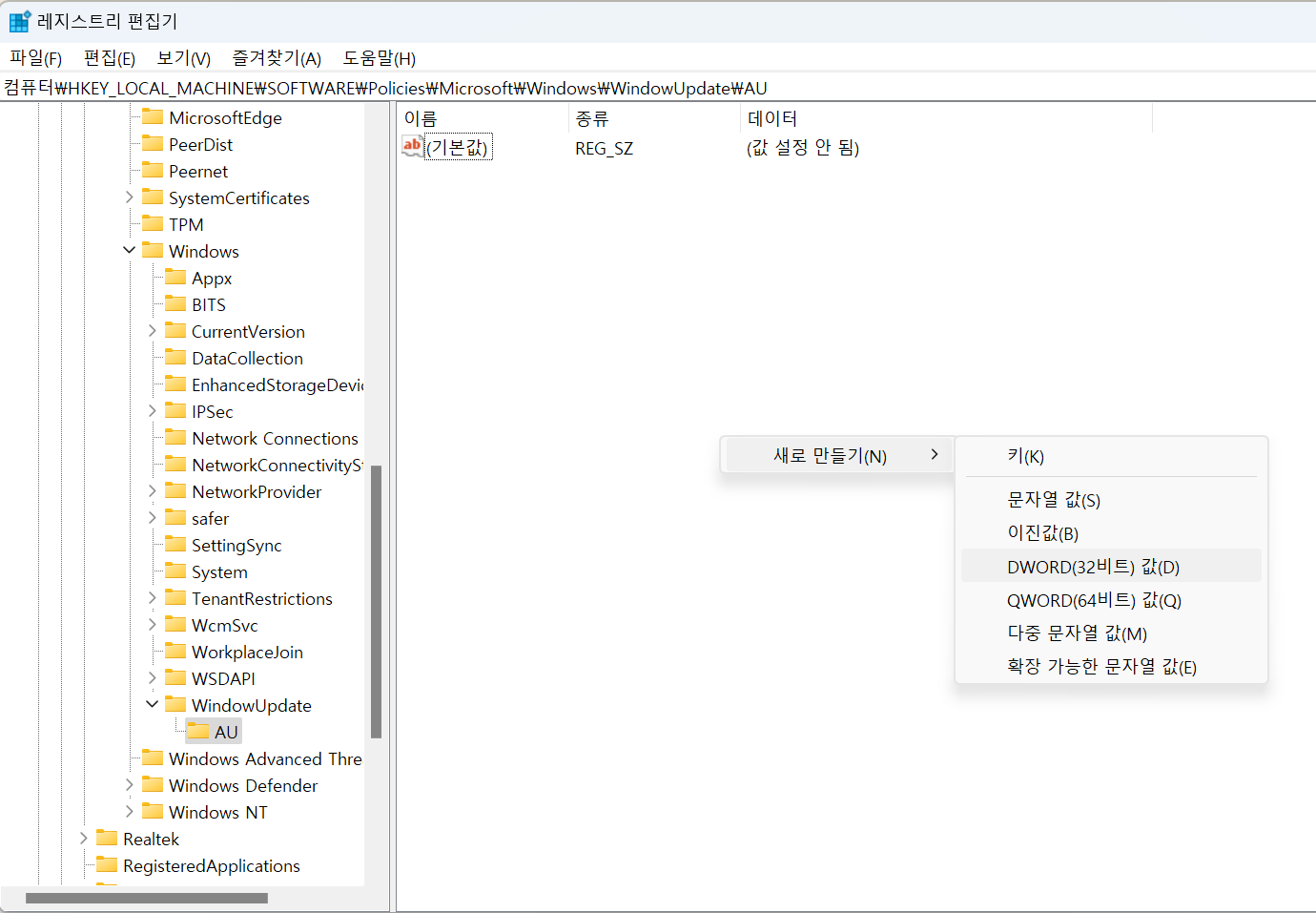Viewport: 1316px width, 913px height.
Task: Click the 종류 column header
Action: point(653,118)
